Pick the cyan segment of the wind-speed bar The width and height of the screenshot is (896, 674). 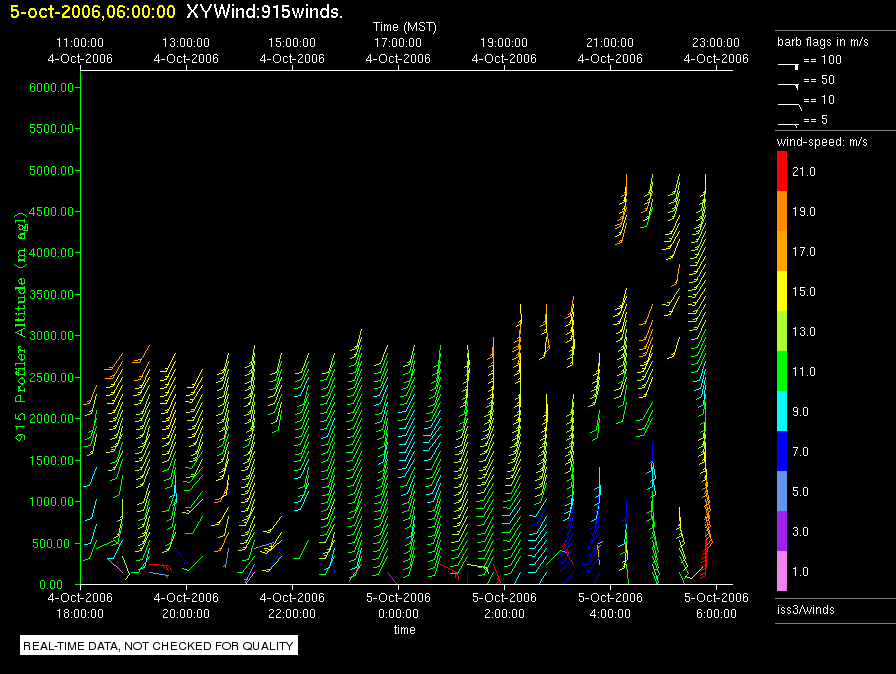pyautogui.click(x=782, y=411)
